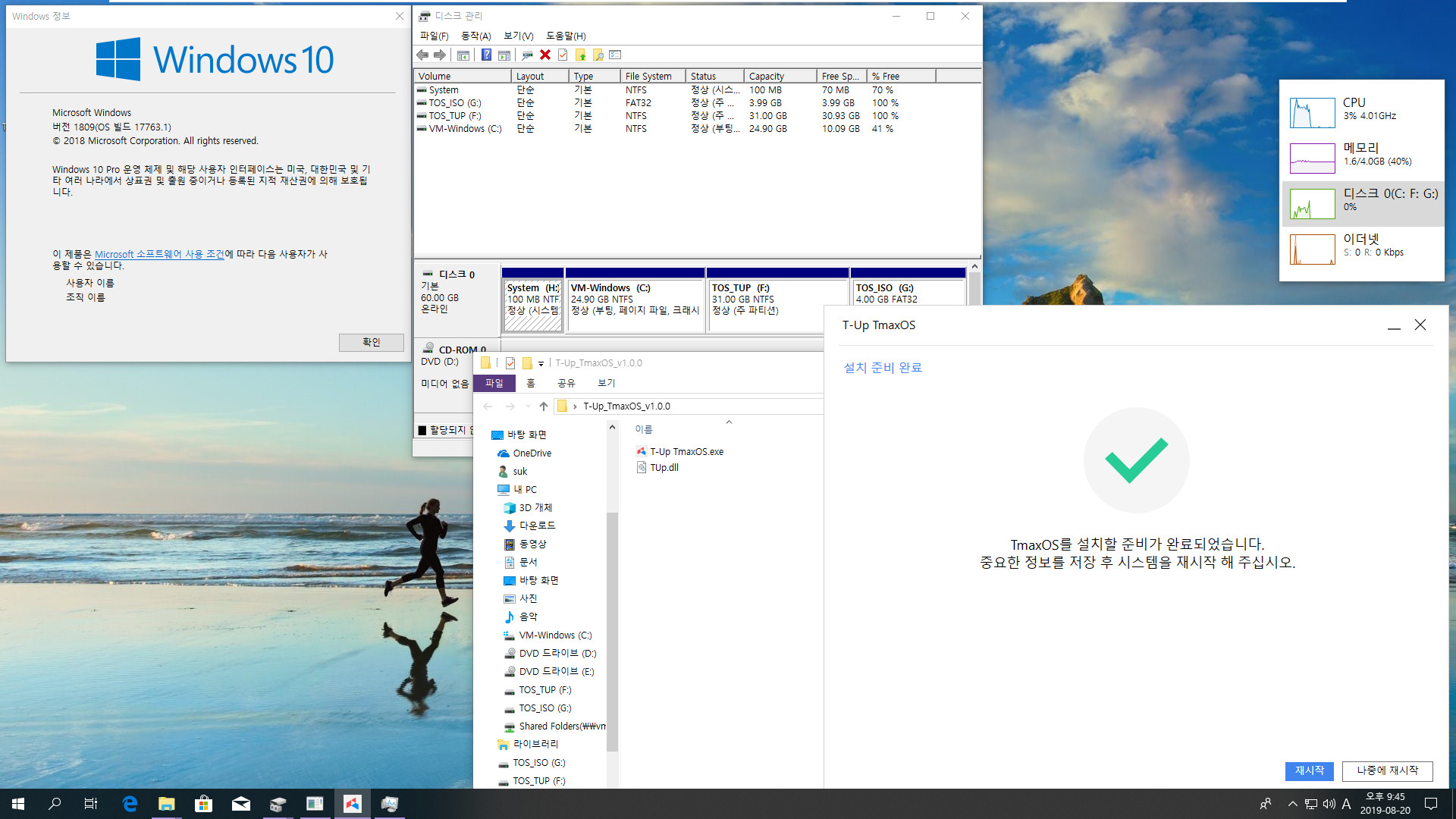Open Mail app from the taskbar

click(240, 804)
